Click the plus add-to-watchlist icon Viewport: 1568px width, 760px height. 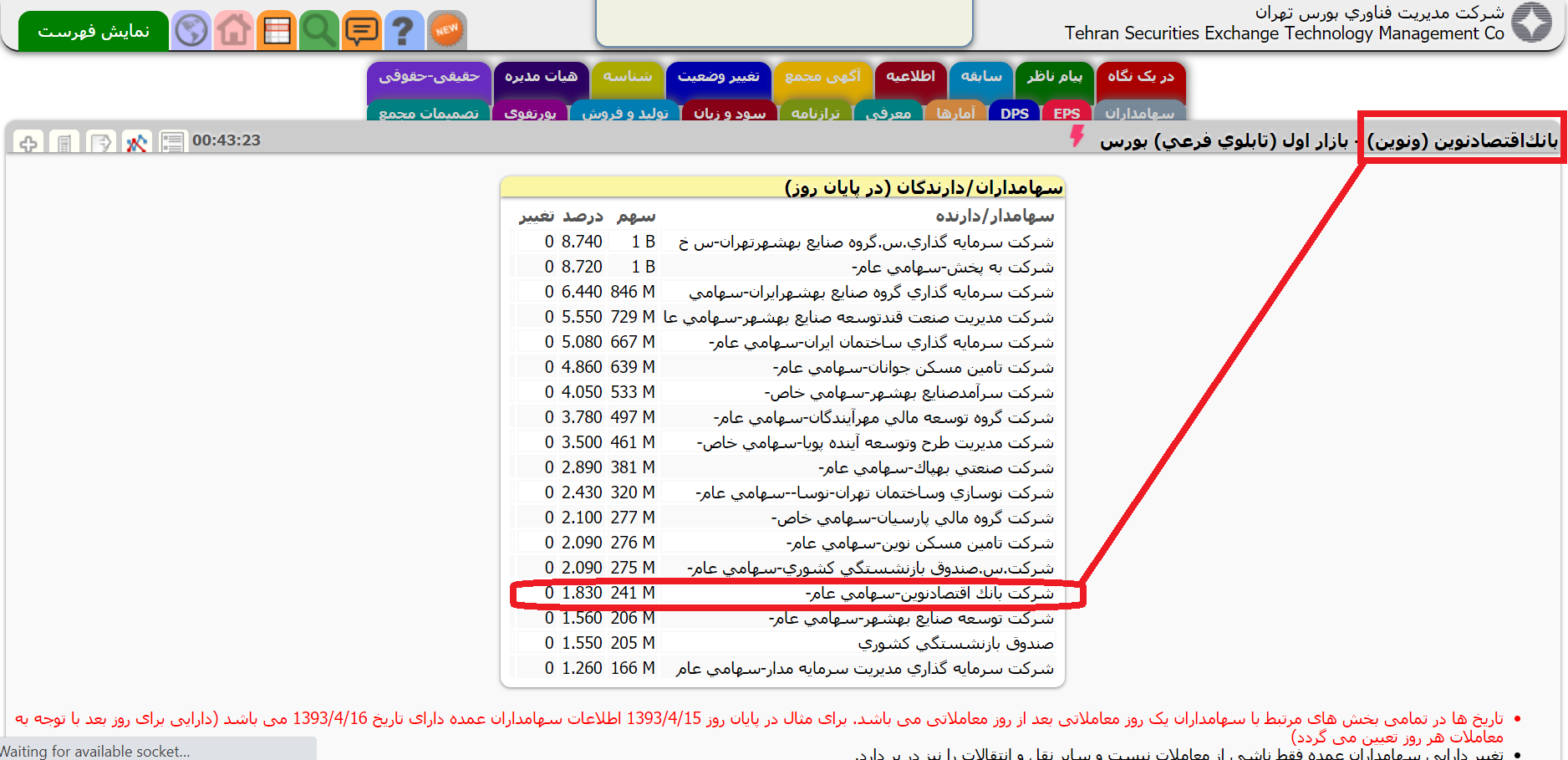click(x=28, y=143)
